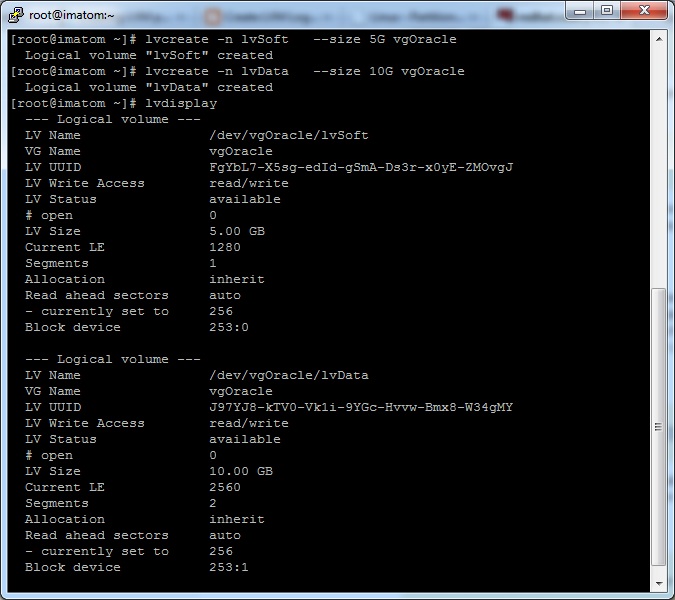Click 'Logical volume "lvSoft" created' message

149,55
